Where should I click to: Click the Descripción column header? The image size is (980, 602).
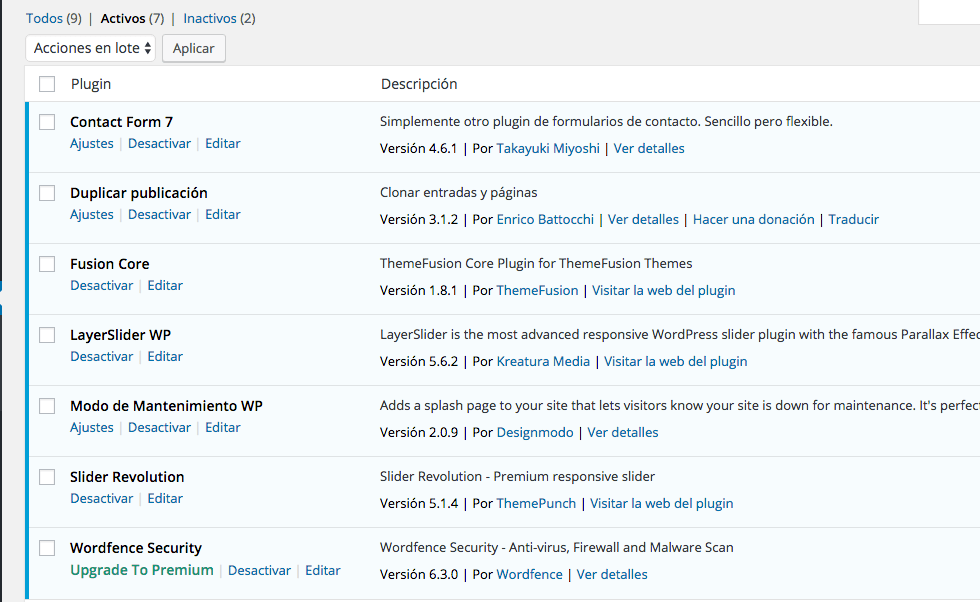point(419,84)
